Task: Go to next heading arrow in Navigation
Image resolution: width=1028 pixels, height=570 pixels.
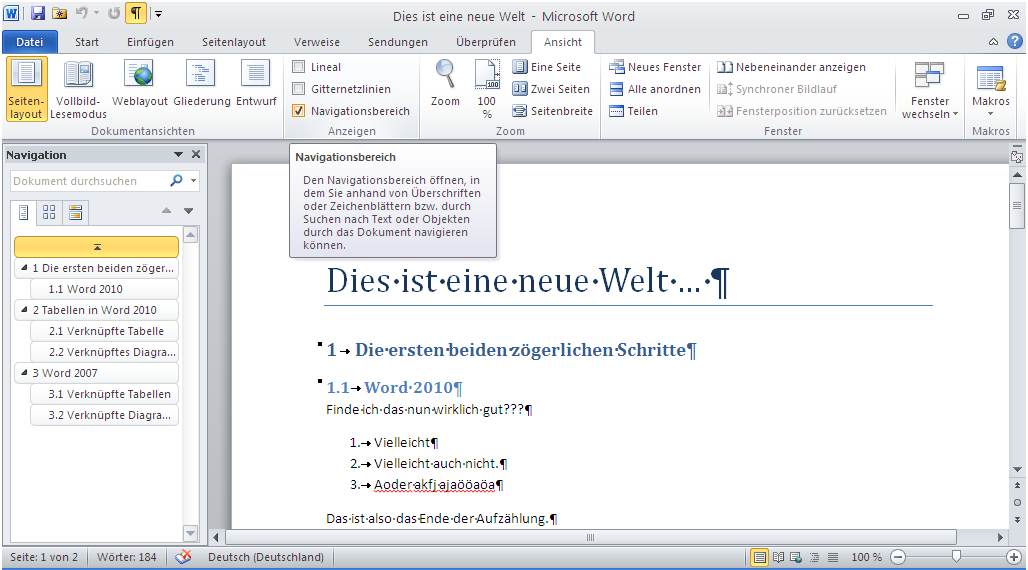Action: pos(189,211)
